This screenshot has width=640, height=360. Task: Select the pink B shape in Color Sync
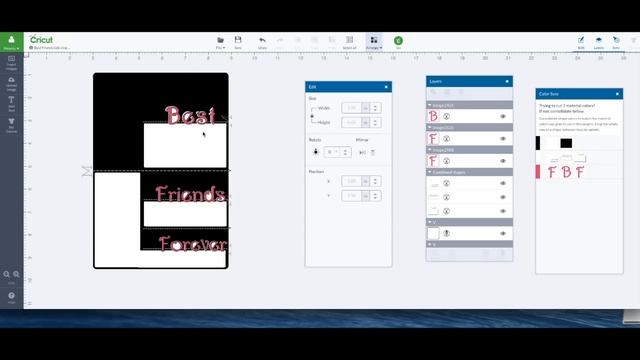(x=567, y=172)
